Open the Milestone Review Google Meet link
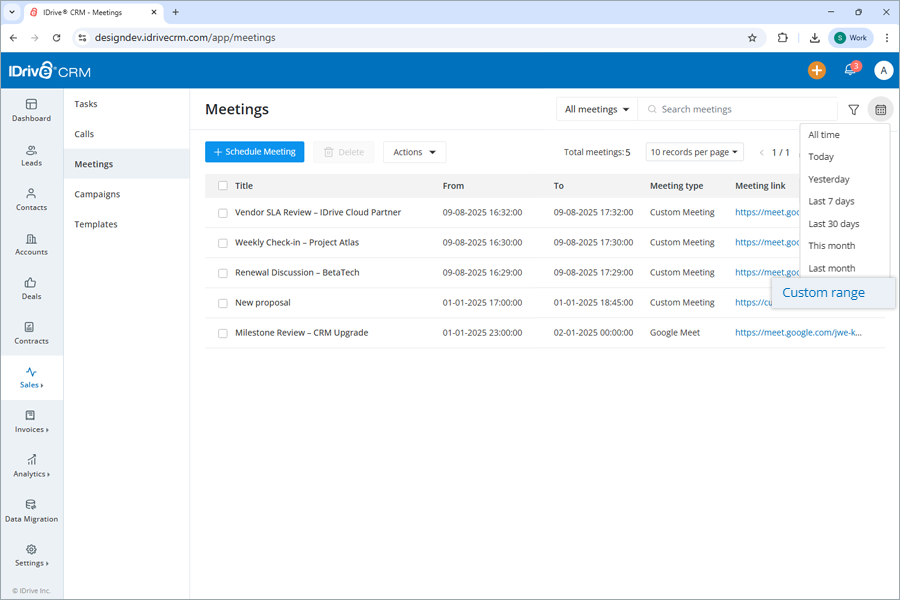Image resolution: width=900 pixels, height=600 pixels. pos(797,332)
